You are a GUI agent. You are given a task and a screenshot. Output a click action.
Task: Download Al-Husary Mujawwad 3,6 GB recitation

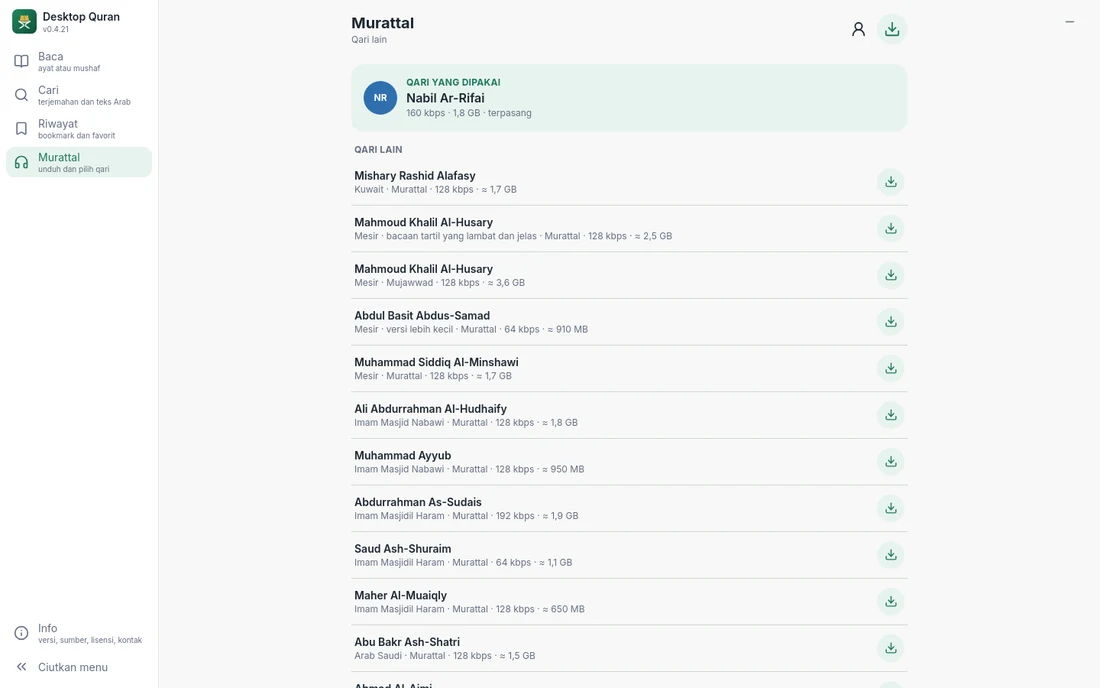click(x=890, y=276)
